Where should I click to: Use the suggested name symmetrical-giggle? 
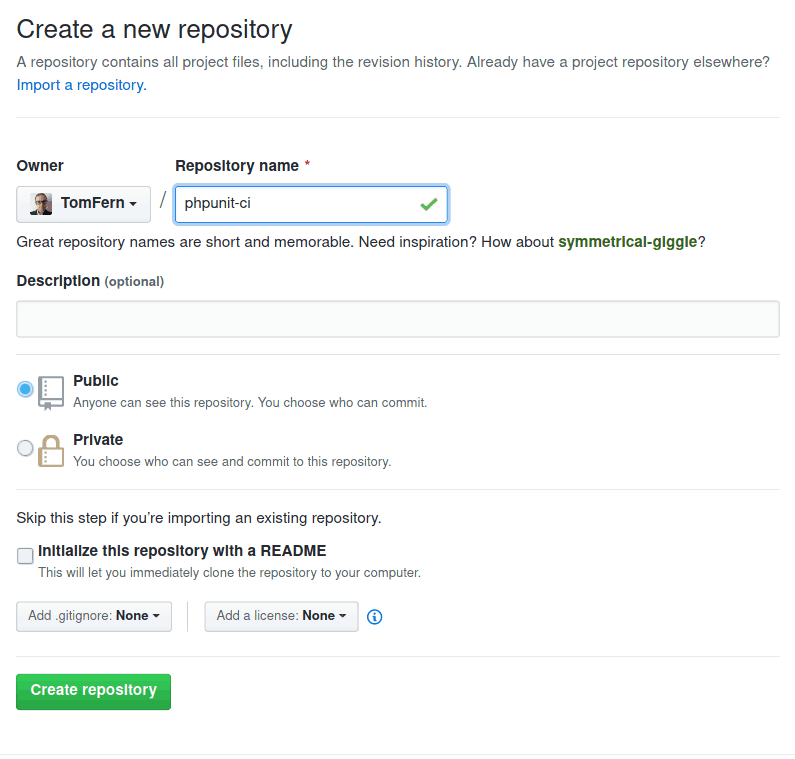click(x=627, y=242)
